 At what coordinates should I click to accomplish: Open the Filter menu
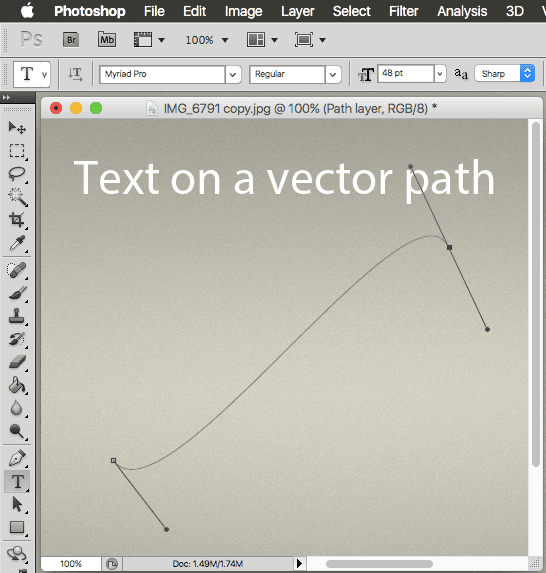[x=403, y=11]
